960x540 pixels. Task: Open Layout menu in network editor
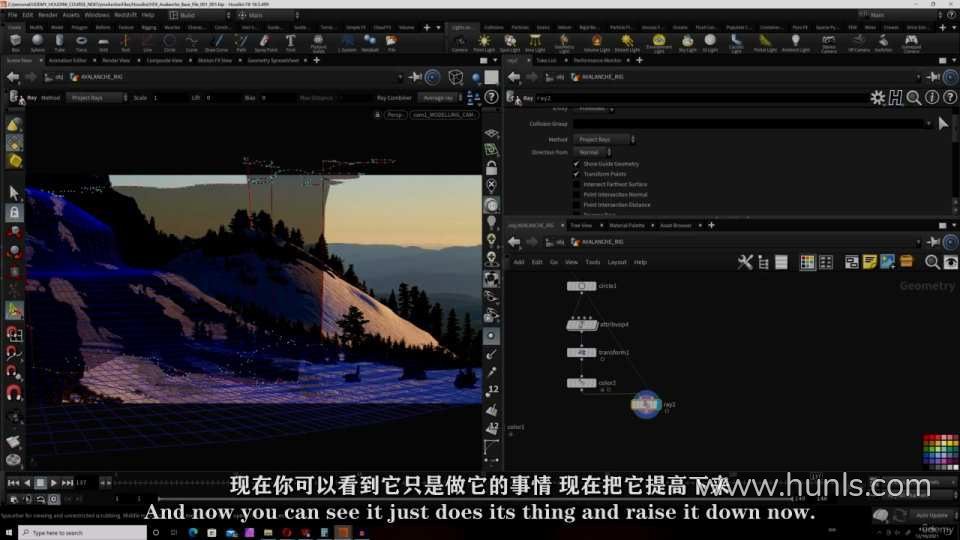click(617, 262)
